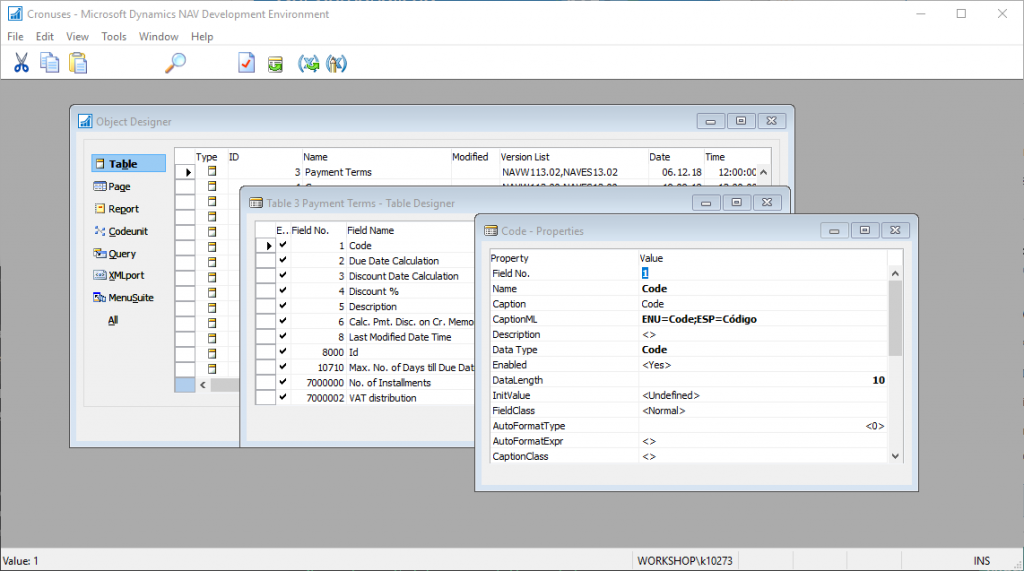Image resolution: width=1024 pixels, height=571 pixels.
Task: Select Page in the Object Designer list
Action: (x=119, y=186)
